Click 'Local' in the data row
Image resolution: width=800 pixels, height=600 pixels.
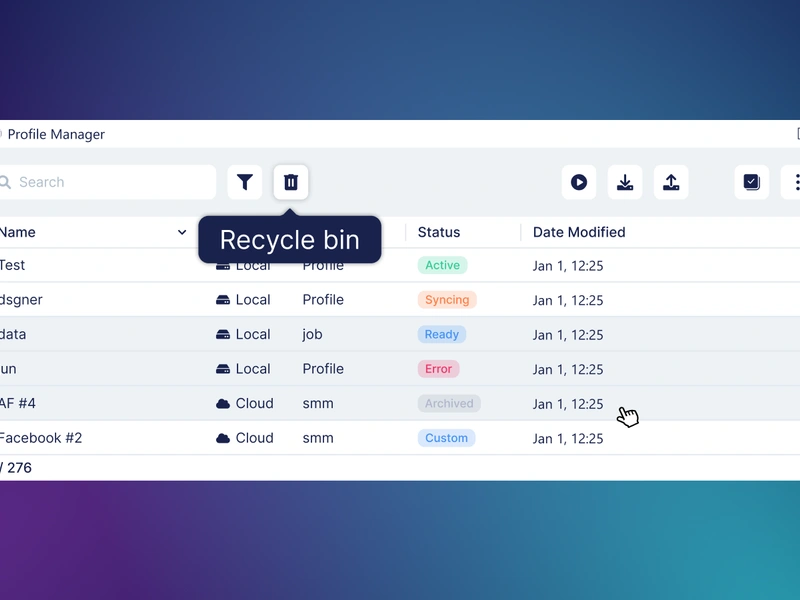(x=253, y=334)
